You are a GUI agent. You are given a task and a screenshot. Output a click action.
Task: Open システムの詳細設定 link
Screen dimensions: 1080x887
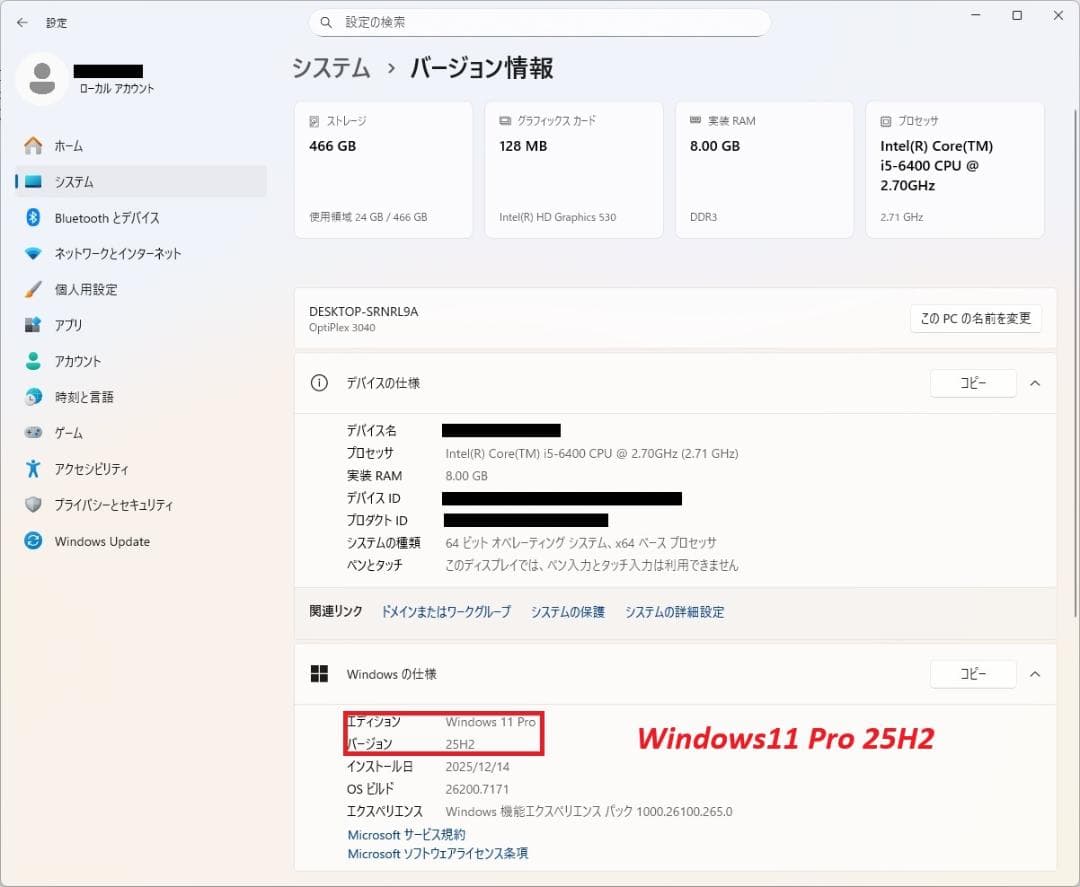coord(674,612)
